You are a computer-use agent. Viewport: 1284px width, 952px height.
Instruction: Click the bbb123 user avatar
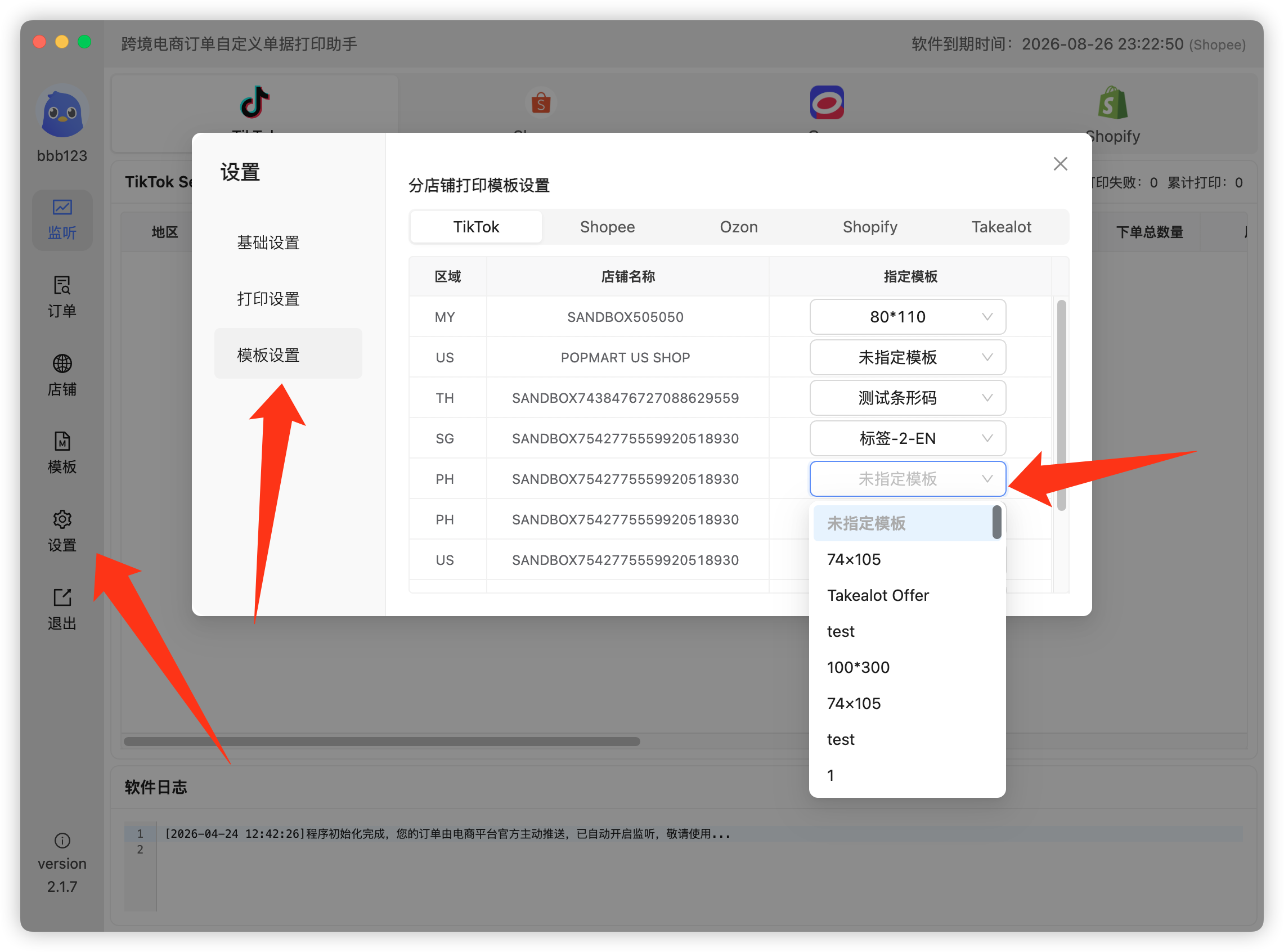pos(62,111)
